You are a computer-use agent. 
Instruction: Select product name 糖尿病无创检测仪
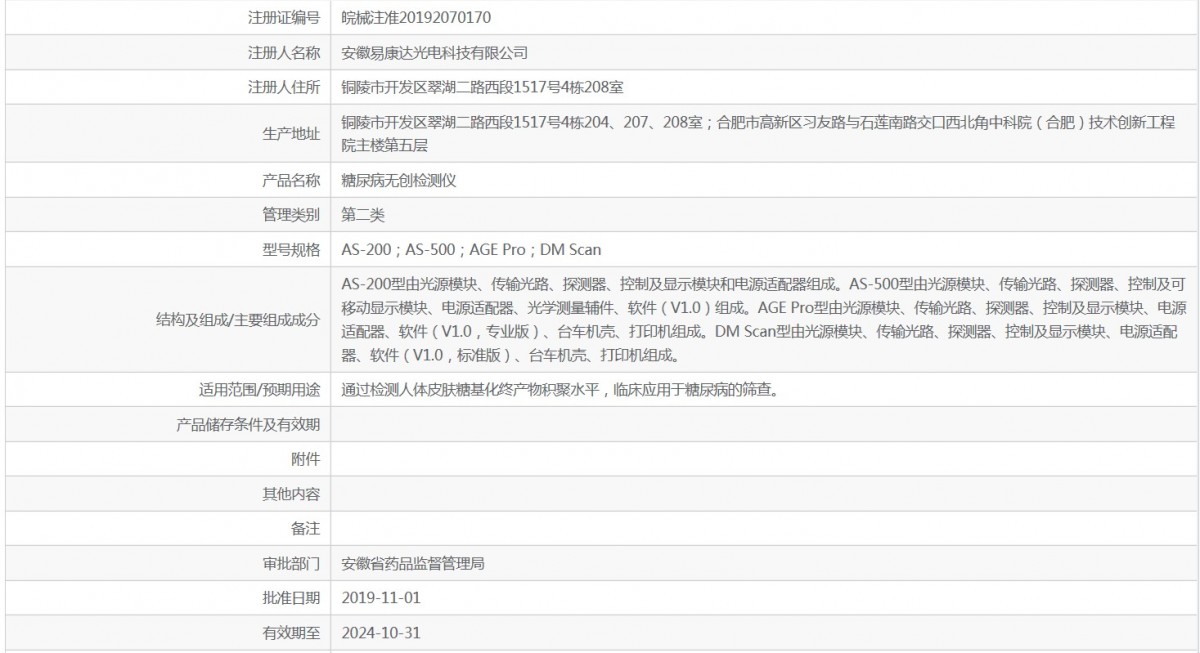[x=399, y=180]
